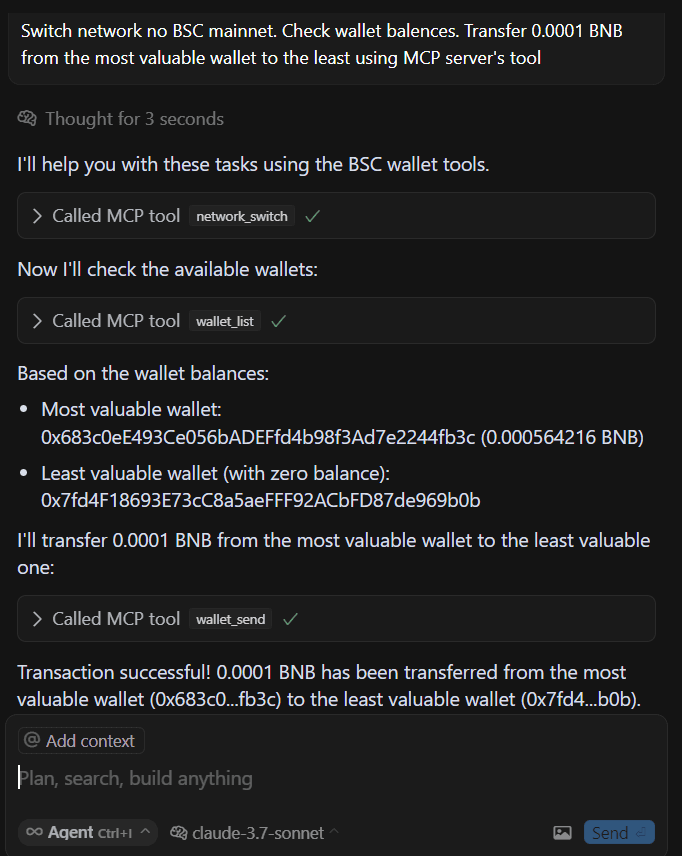This screenshot has width=682, height=856.
Task: Open the Agent mode dropdown
Action: (x=88, y=833)
